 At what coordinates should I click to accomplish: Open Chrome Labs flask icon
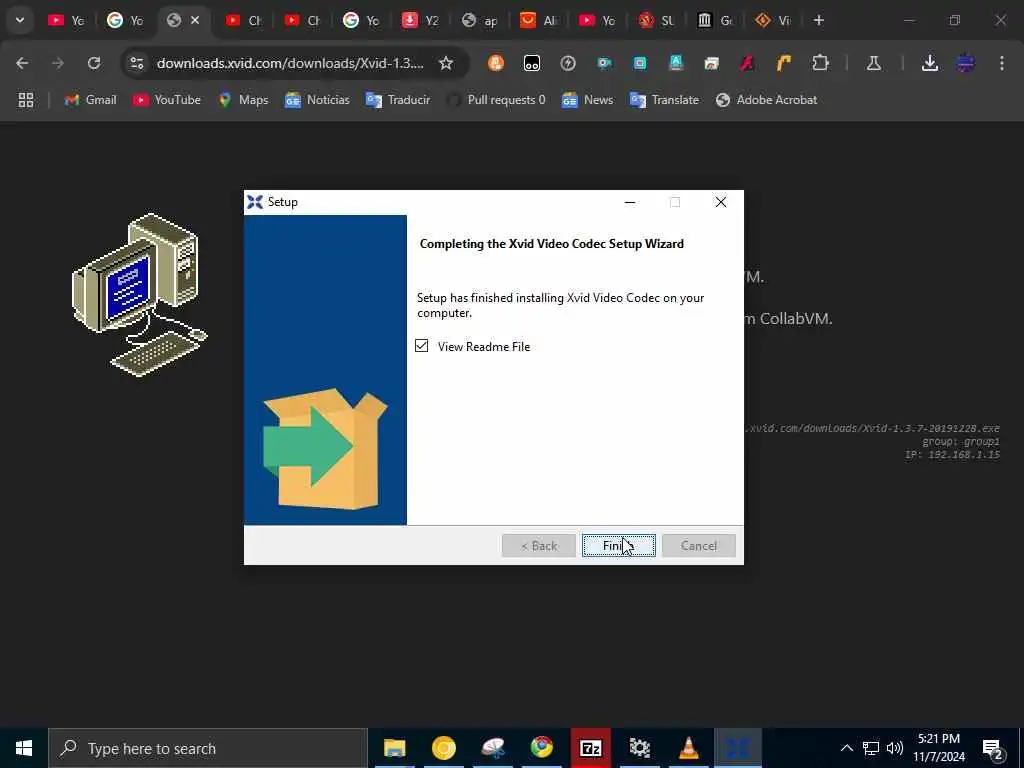[x=873, y=63]
